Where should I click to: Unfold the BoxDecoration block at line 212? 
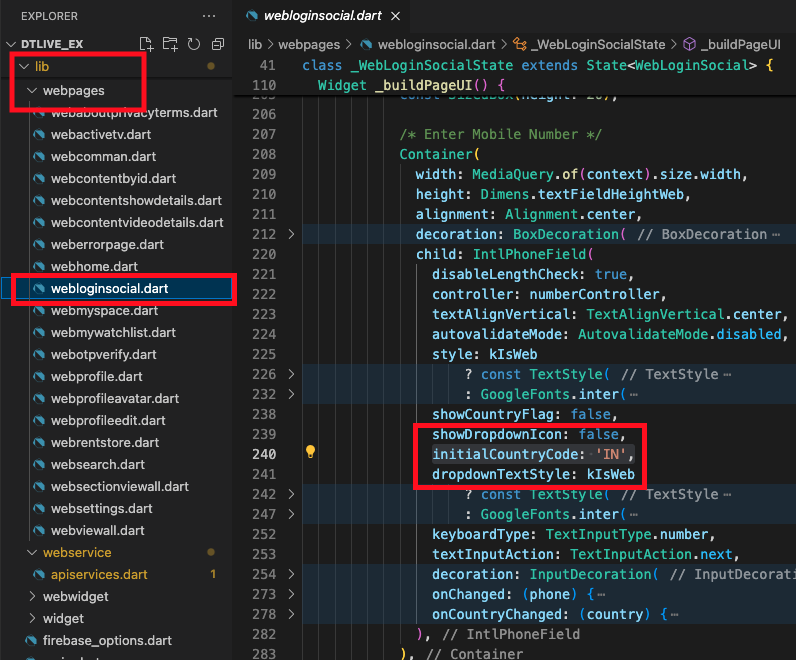point(291,234)
